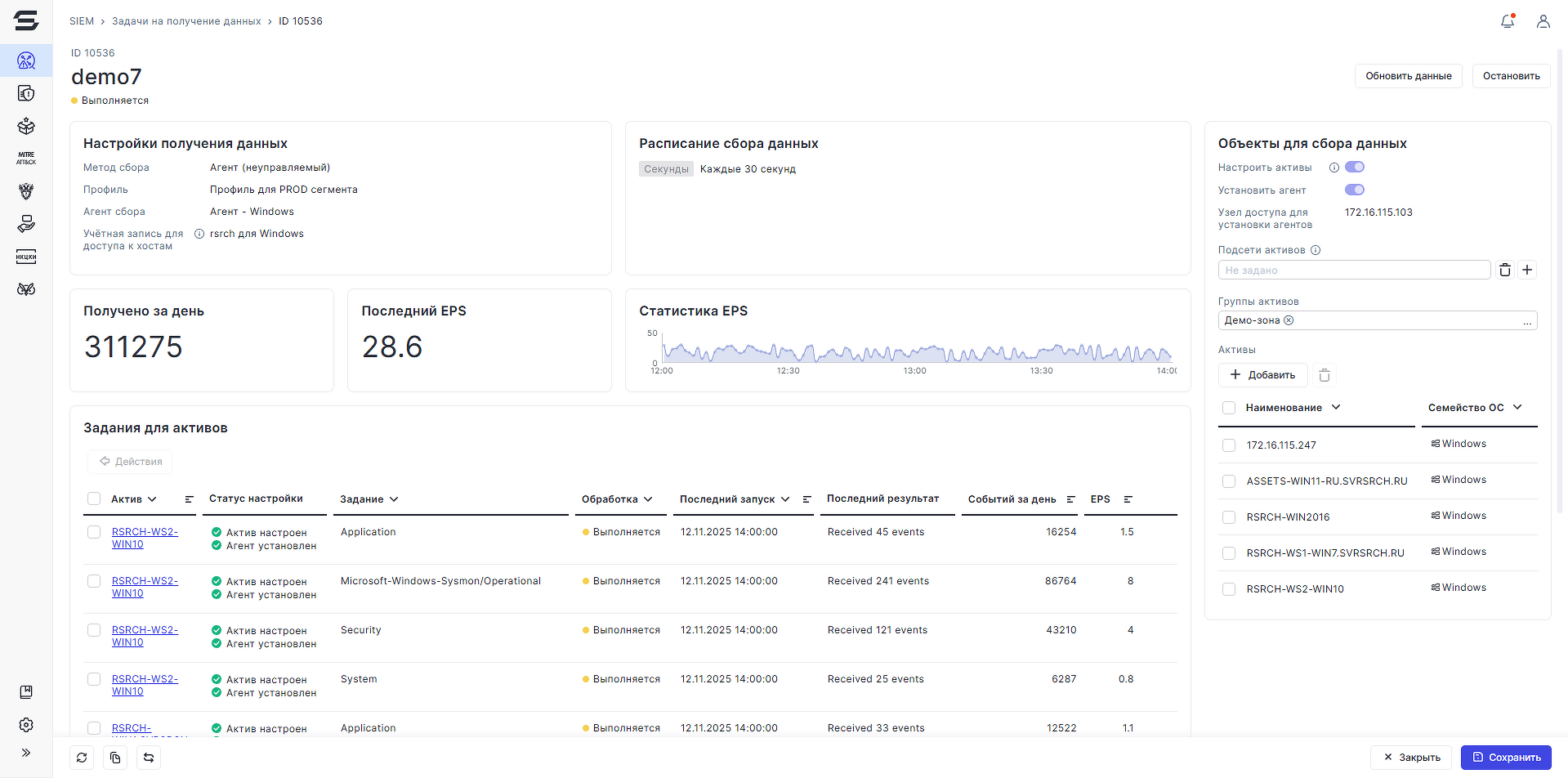Screen dimensions: 1568x778
Task: Open the user profile icon
Action: click(1543, 21)
